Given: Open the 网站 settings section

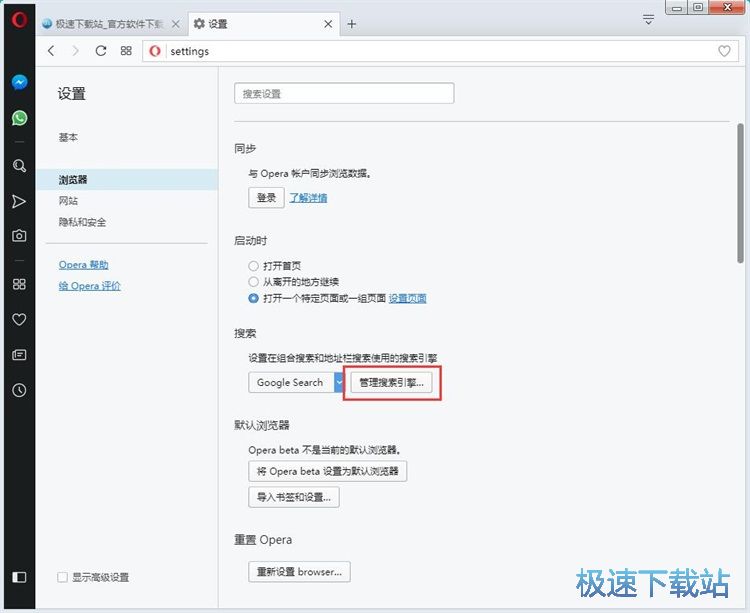Looking at the screenshot, I should tap(68, 201).
